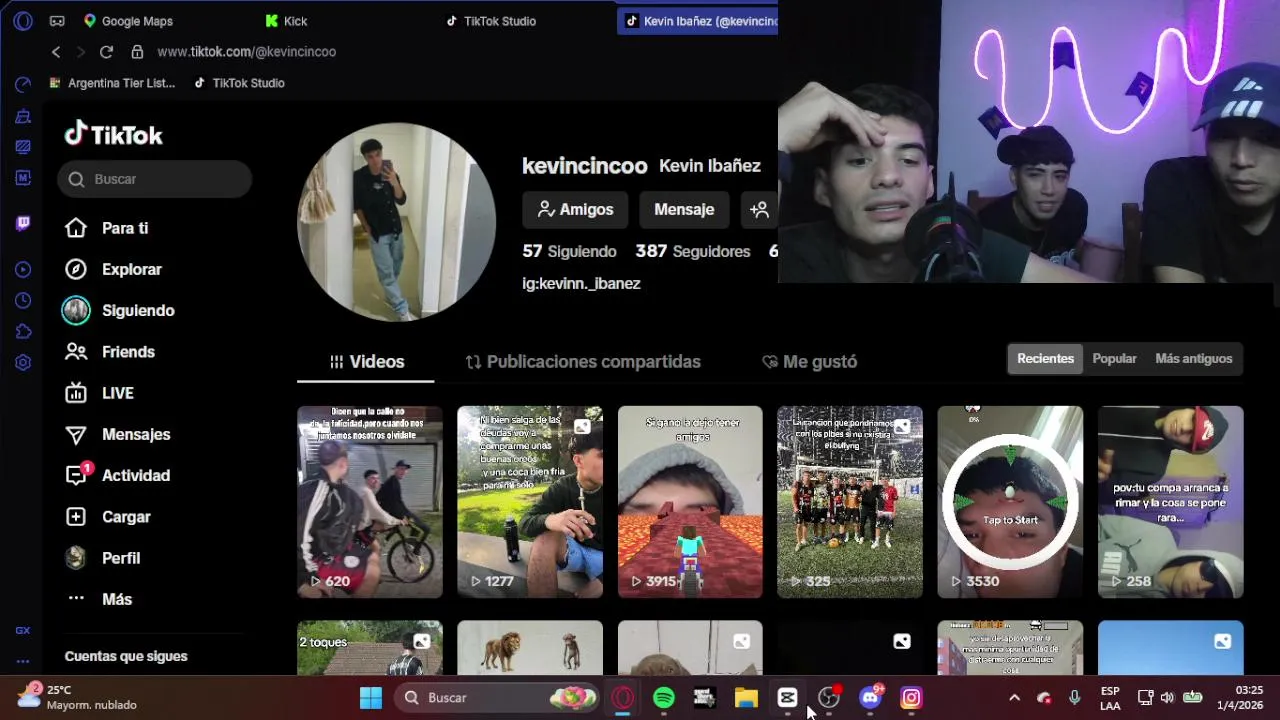Open File Explorer from the taskbar
The image size is (1280, 720).
746,698
